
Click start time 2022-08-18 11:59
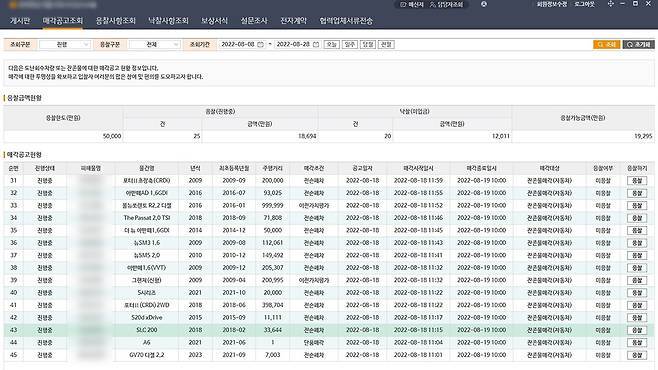(x=418, y=181)
